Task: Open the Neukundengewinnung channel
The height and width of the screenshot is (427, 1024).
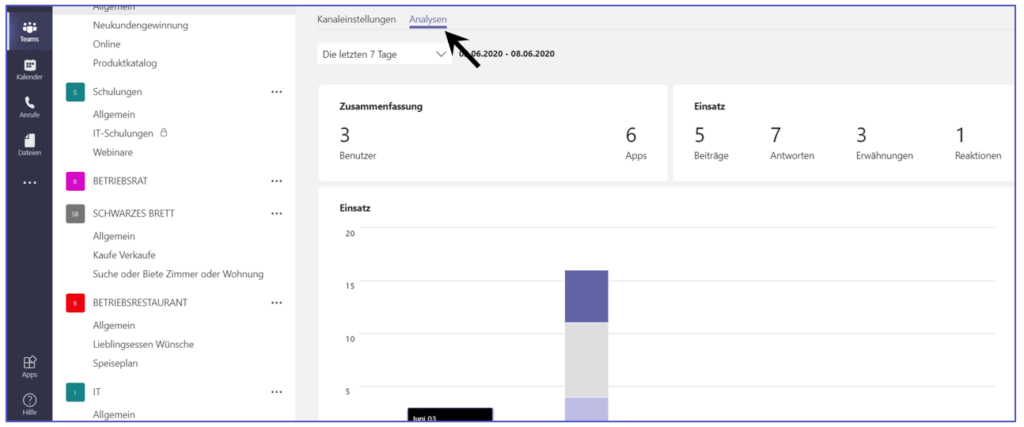Action: point(140,25)
